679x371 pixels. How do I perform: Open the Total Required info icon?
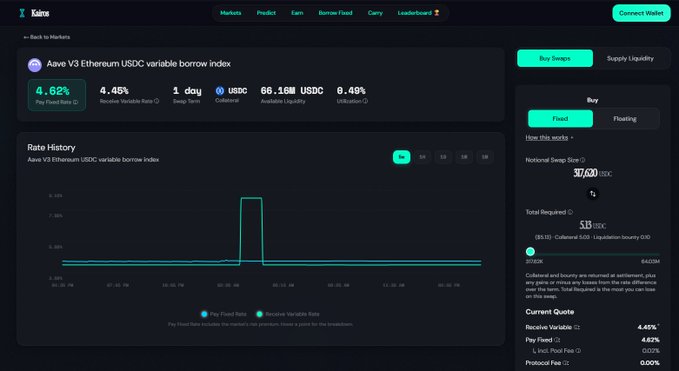[570, 212]
